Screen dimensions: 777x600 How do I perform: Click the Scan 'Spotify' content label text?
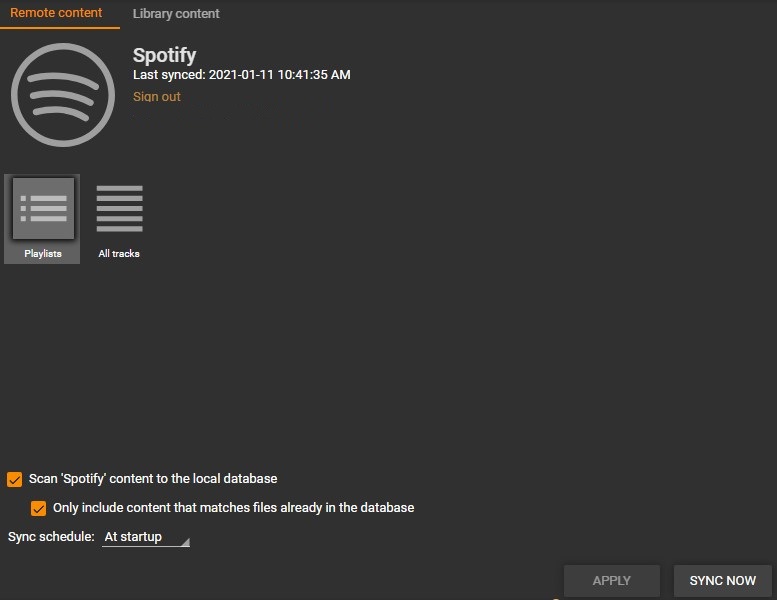pos(153,479)
